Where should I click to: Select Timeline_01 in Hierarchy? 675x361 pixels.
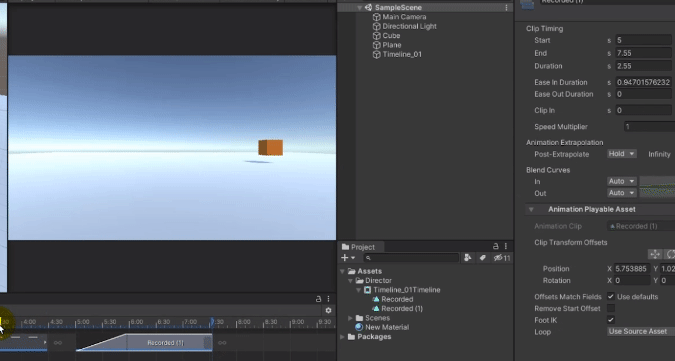402,55
